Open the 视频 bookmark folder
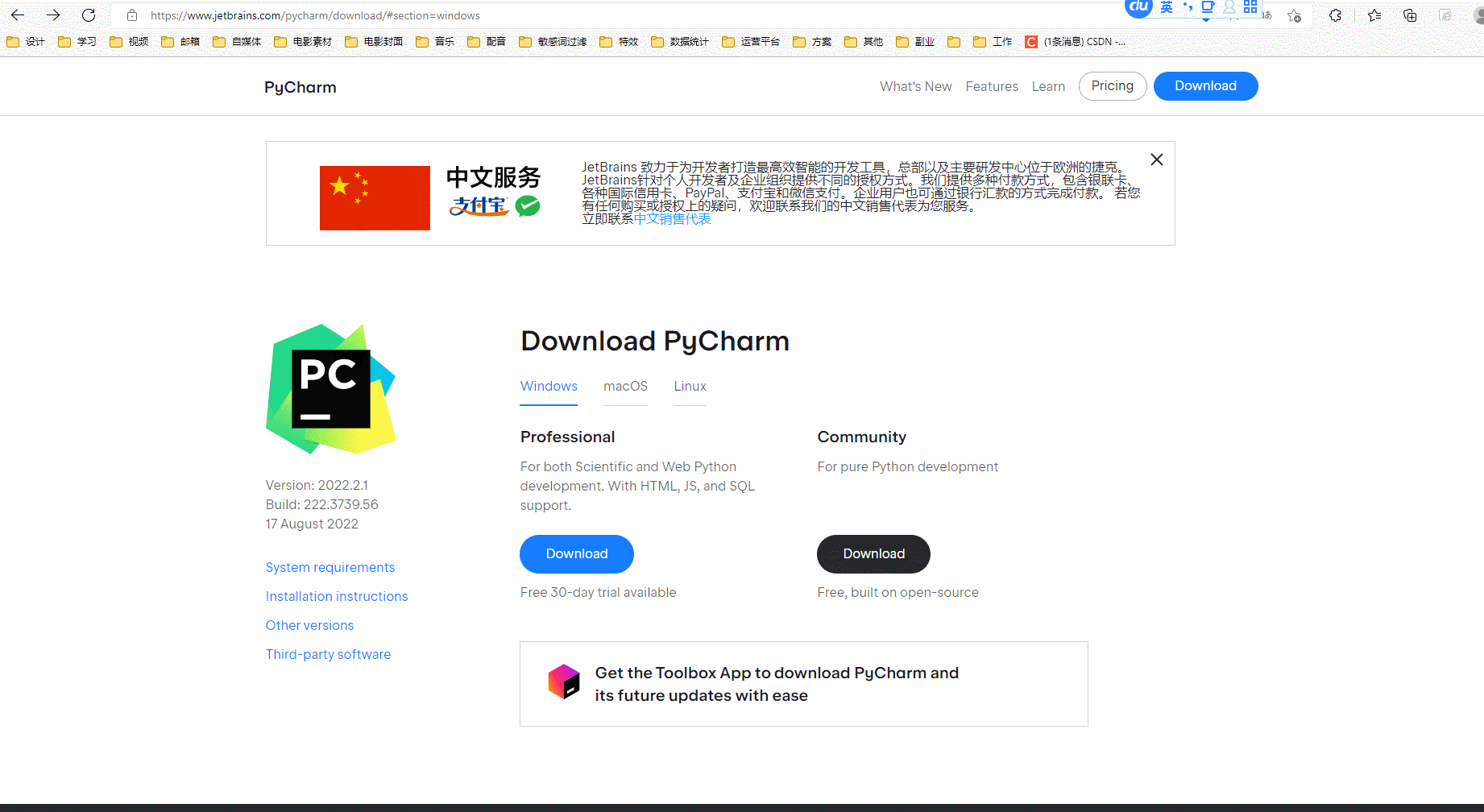Image resolution: width=1484 pixels, height=812 pixels. (129, 42)
